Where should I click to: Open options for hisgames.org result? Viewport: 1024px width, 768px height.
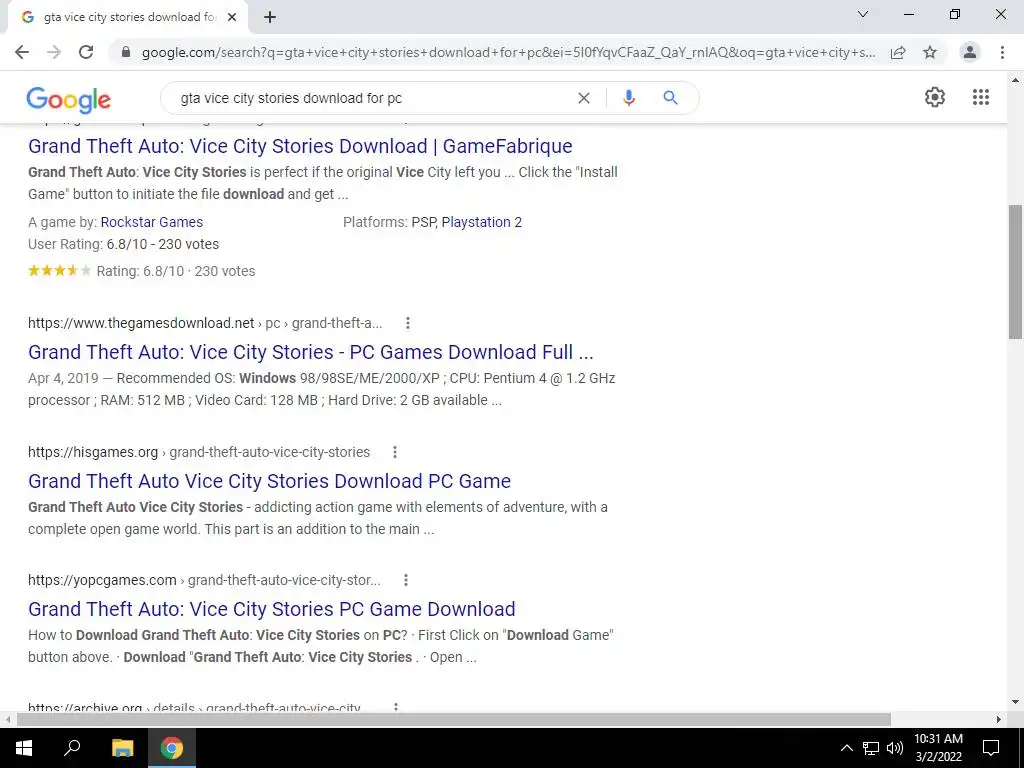point(394,452)
